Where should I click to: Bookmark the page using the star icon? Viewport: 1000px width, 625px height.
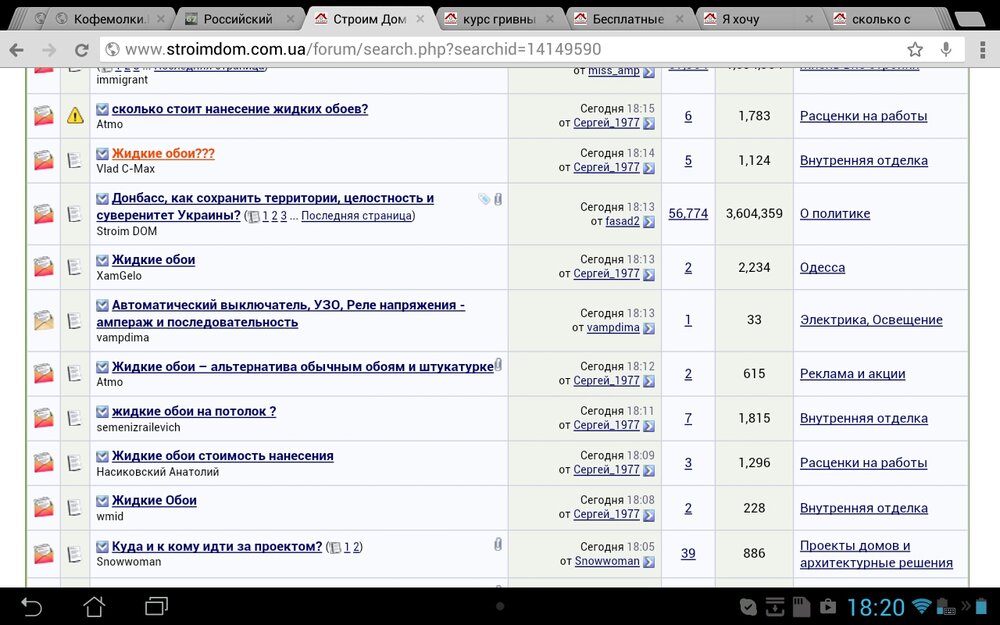point(915,48)
